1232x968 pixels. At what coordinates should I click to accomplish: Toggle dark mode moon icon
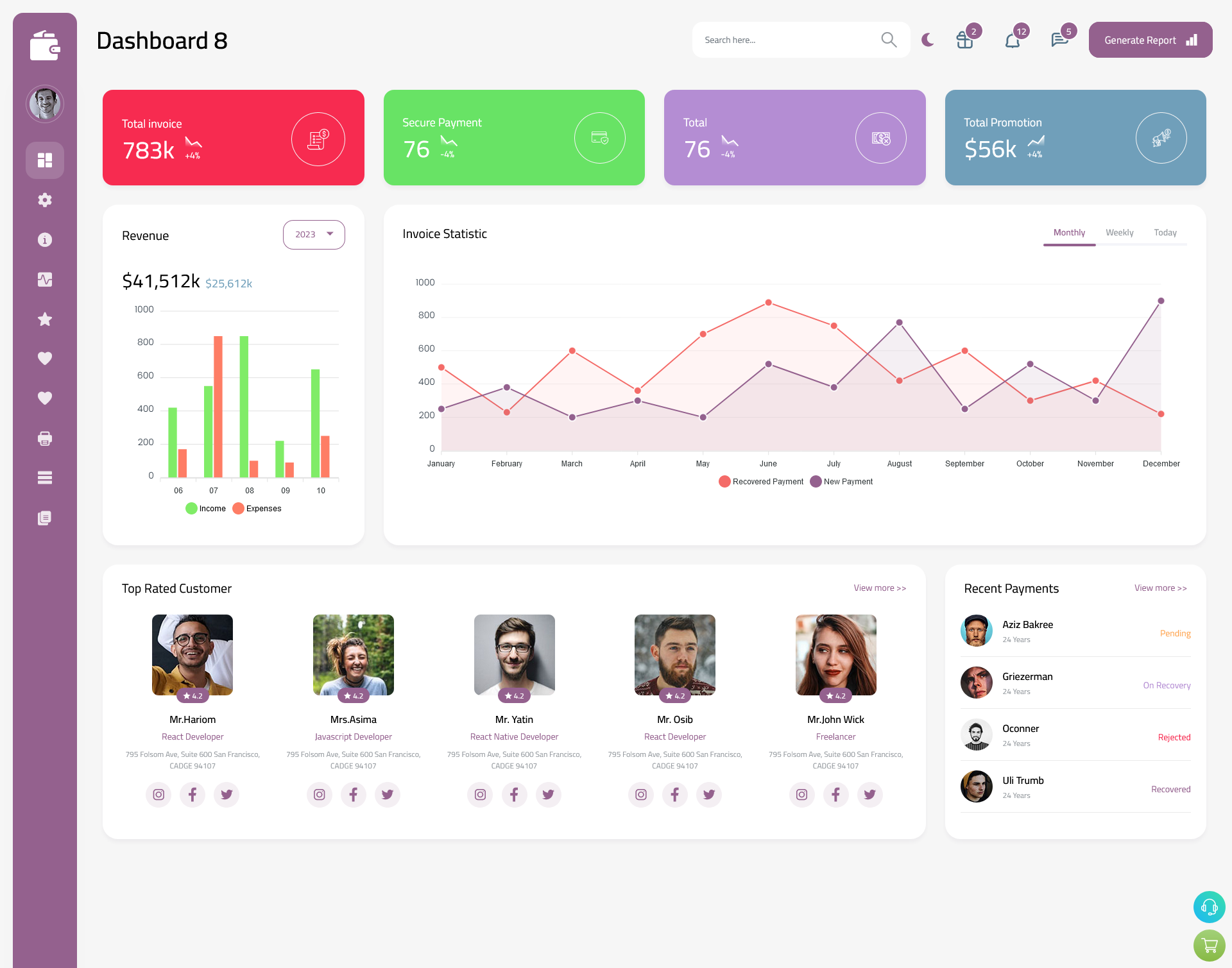click(x=927, y=40)
